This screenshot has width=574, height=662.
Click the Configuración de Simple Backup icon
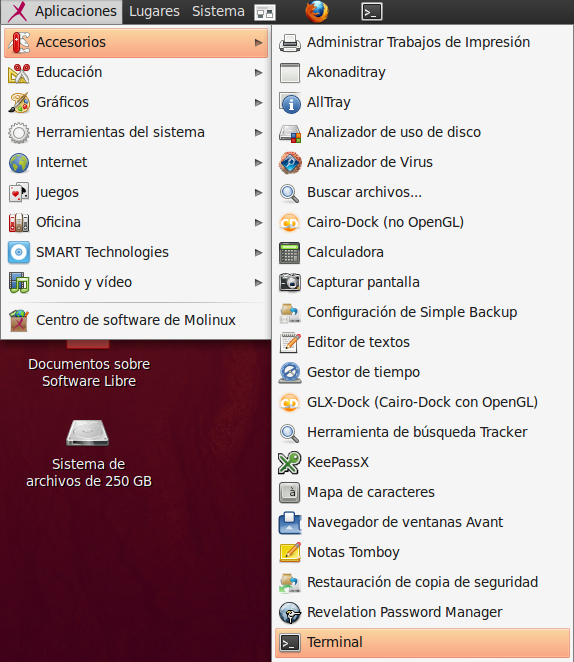pyautogui.click(x=290, y=312)
